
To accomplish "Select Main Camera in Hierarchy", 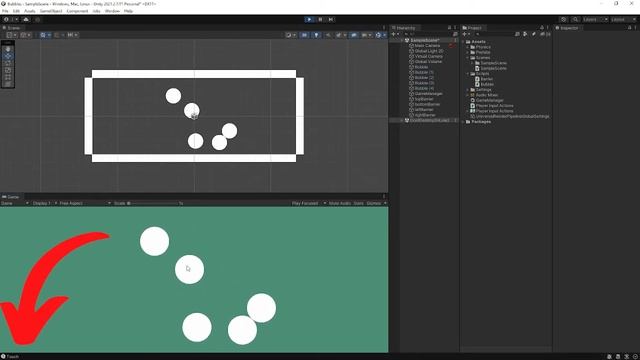I will [427, 46].
